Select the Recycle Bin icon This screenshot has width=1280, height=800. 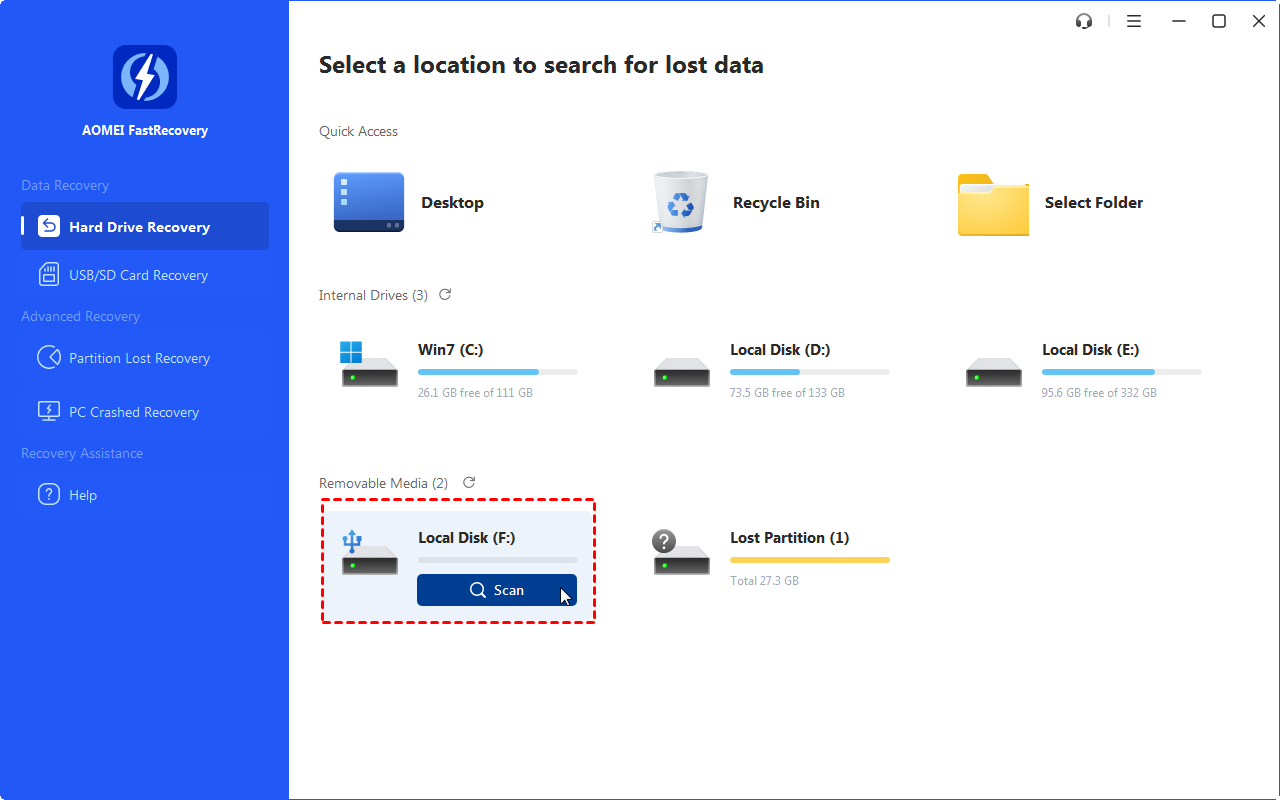pos(680,202)
